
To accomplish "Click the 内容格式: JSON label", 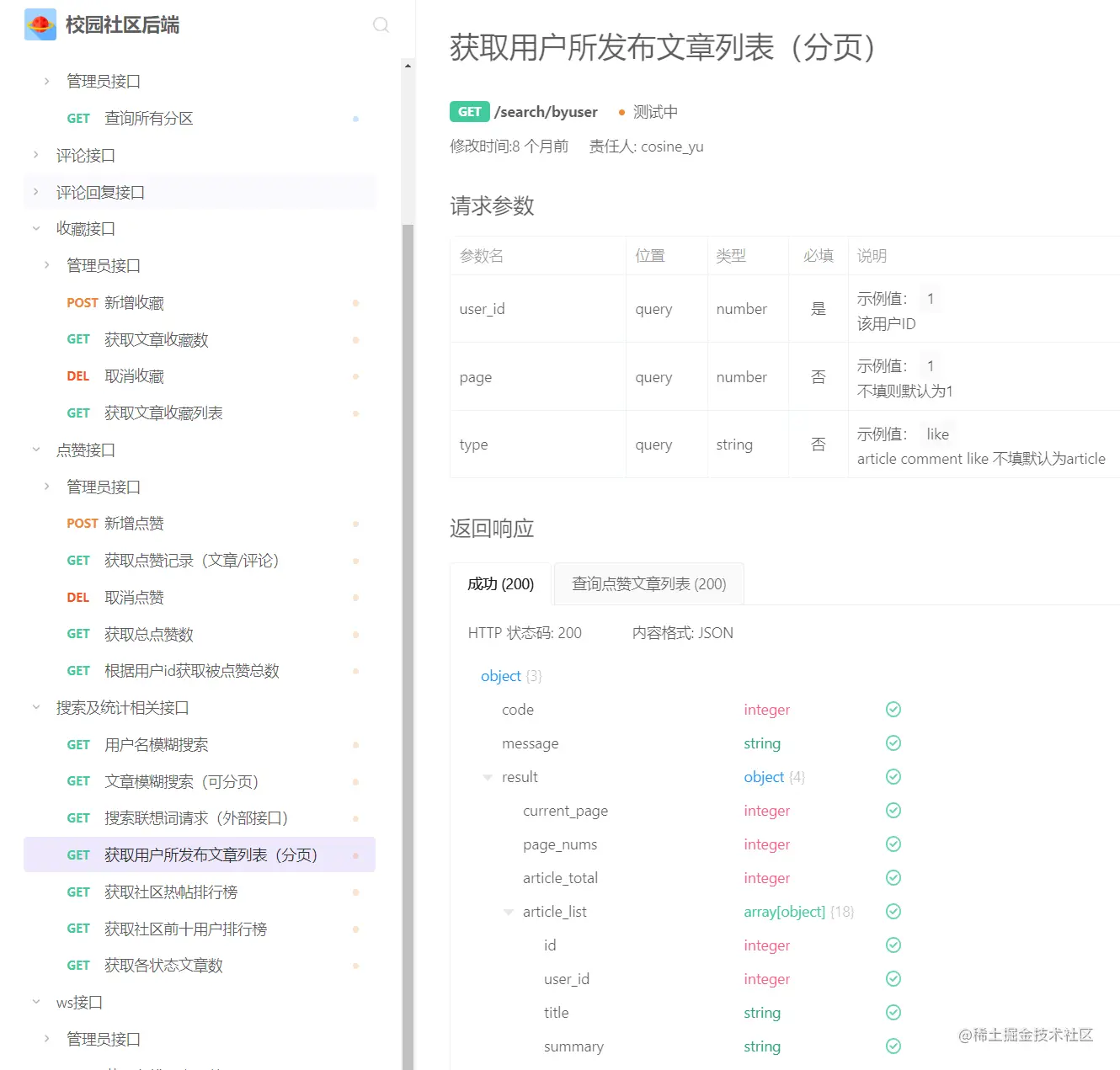I will tap(683, 633).
